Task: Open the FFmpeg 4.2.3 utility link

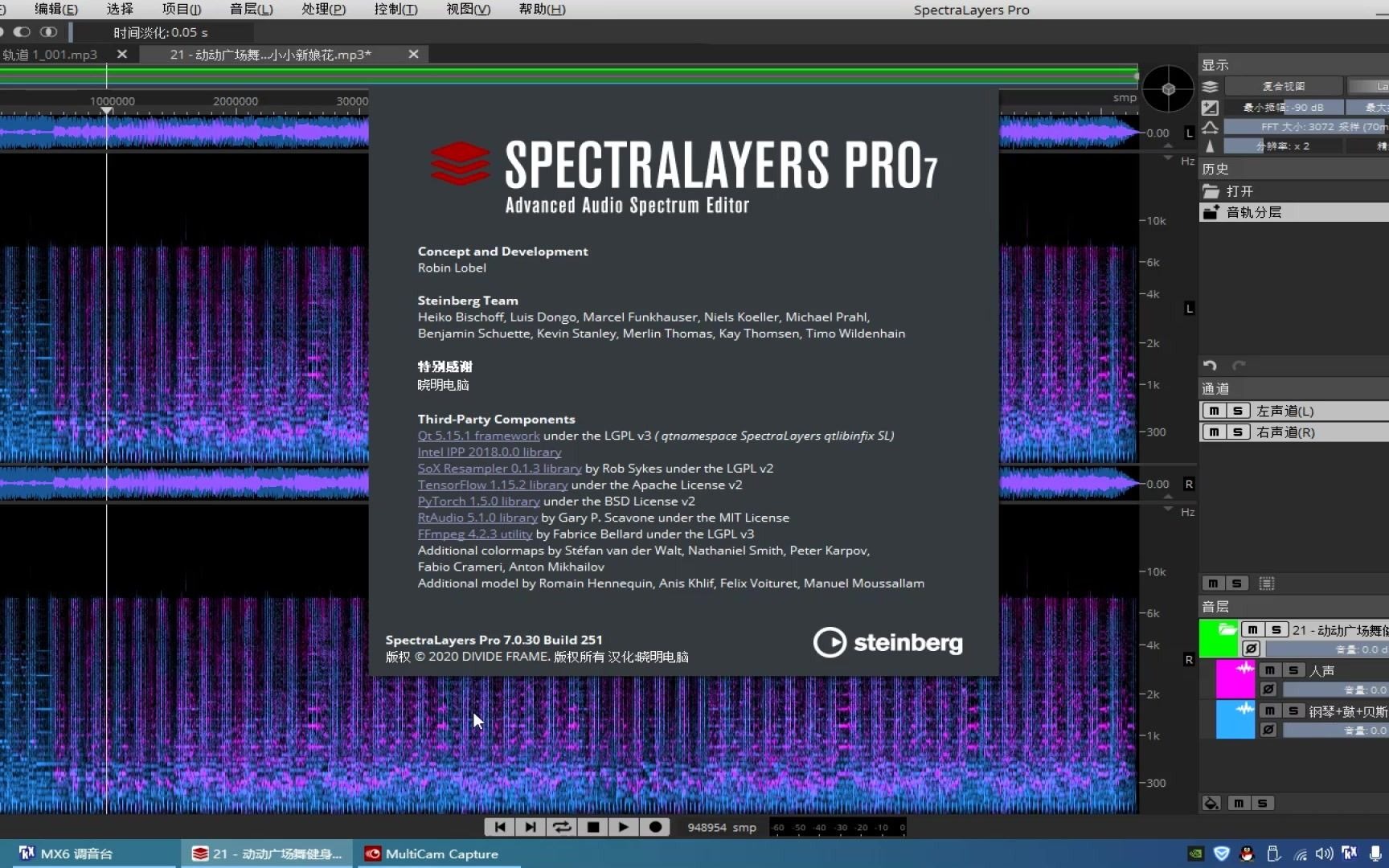Action: pyautogui.click(x=475, y=534)
